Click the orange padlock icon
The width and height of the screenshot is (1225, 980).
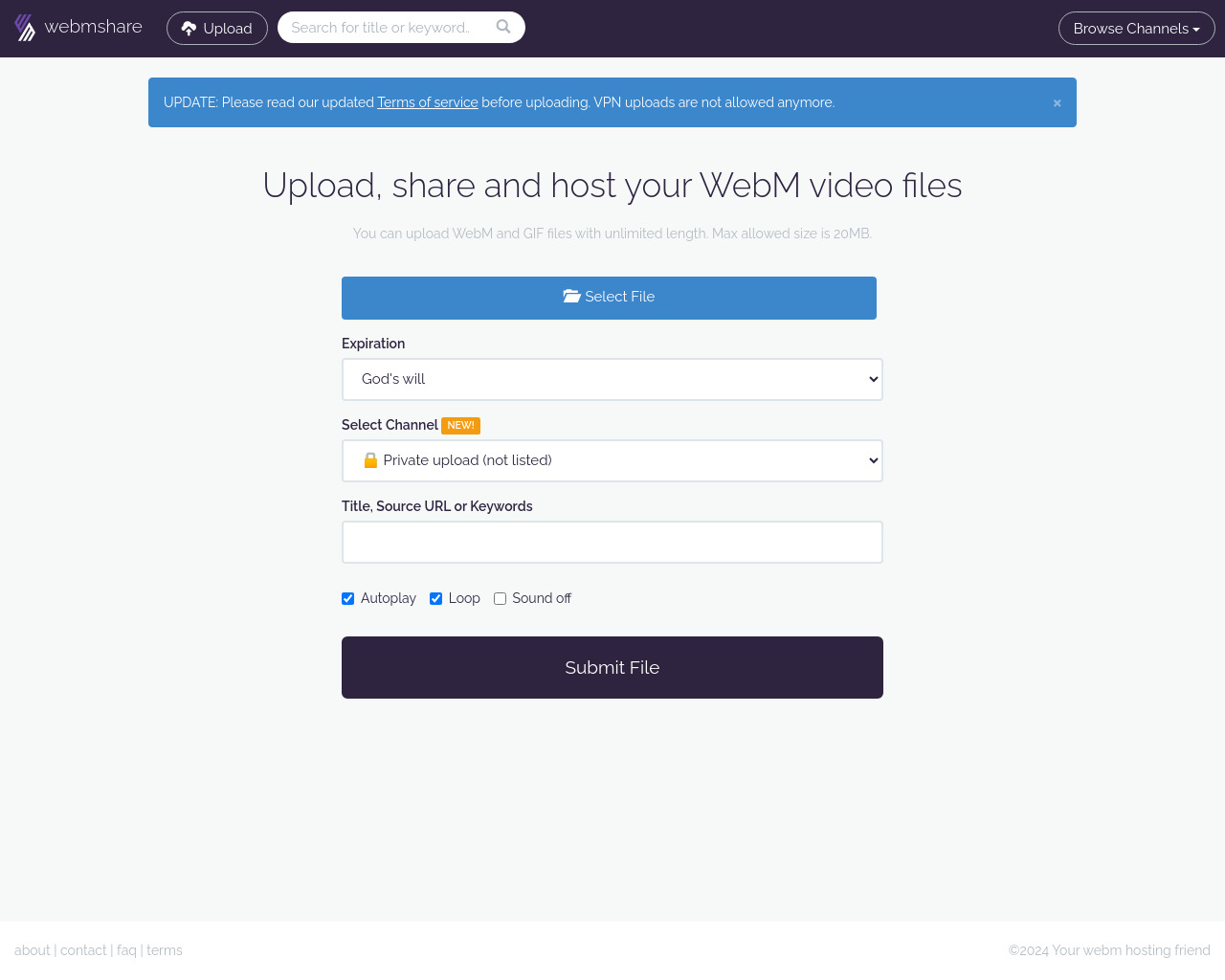click(370, 460)
